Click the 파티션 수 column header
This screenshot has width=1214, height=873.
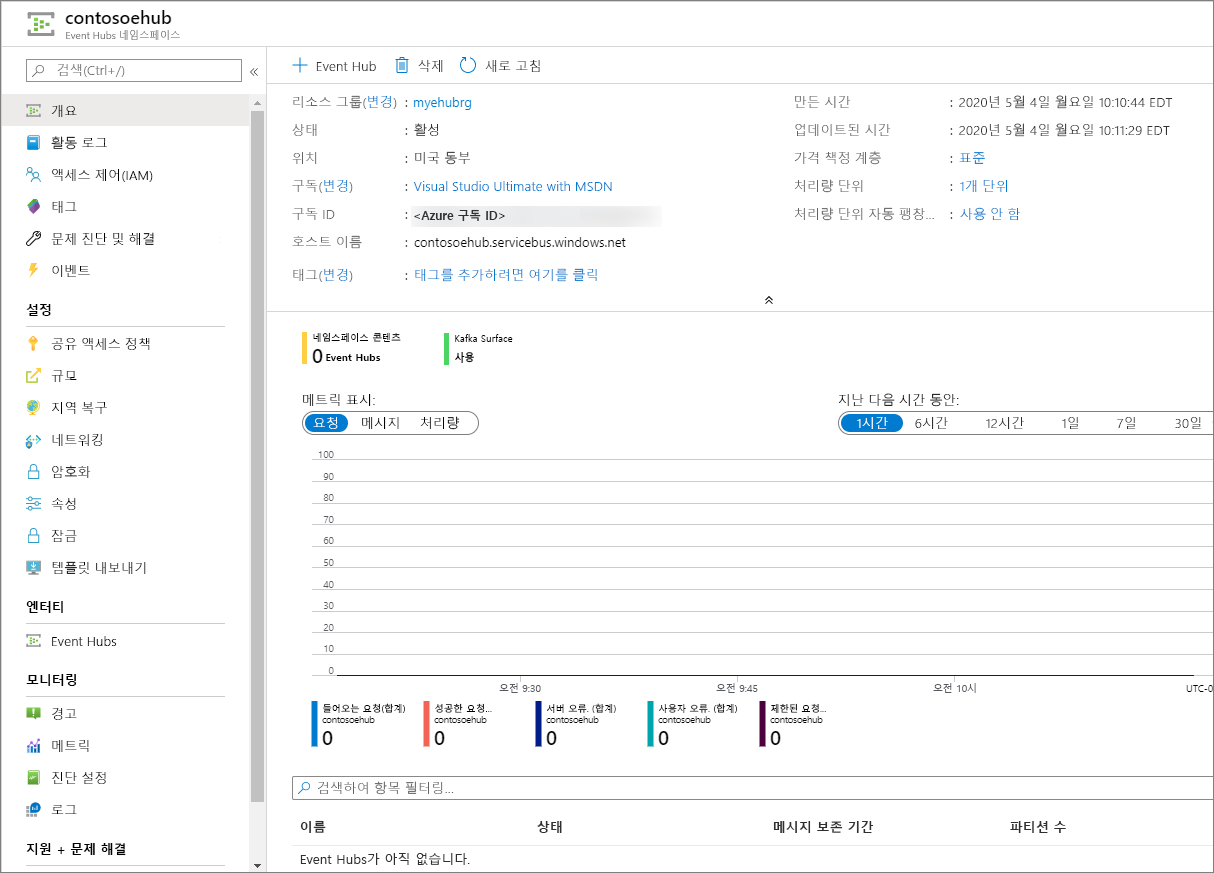point(1038,827)
